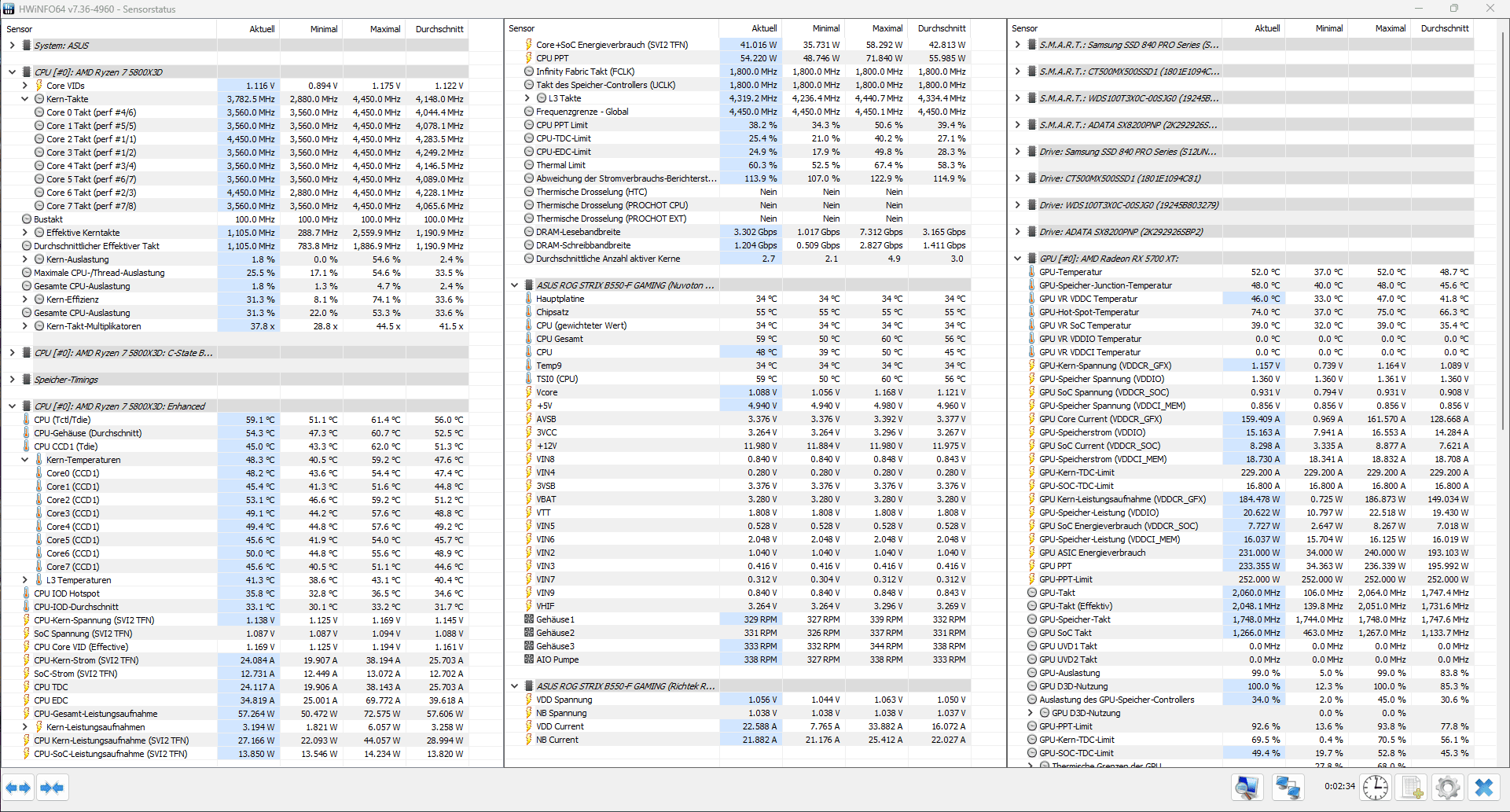The width and height of the screenshot is (1510, 812).
Task: Start logging with the sheet plus icon
Action: coord(1412,788)
